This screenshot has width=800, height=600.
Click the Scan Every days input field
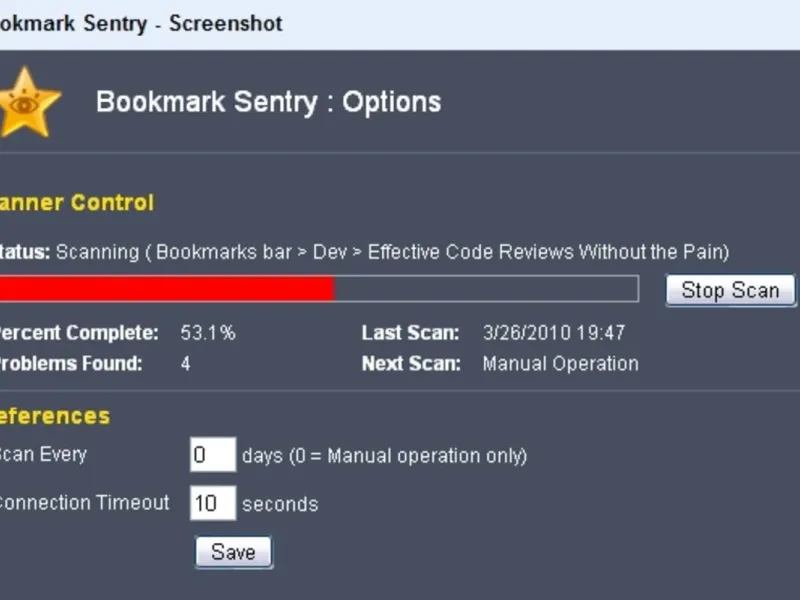pyautogui.click(x=212, y=455)
